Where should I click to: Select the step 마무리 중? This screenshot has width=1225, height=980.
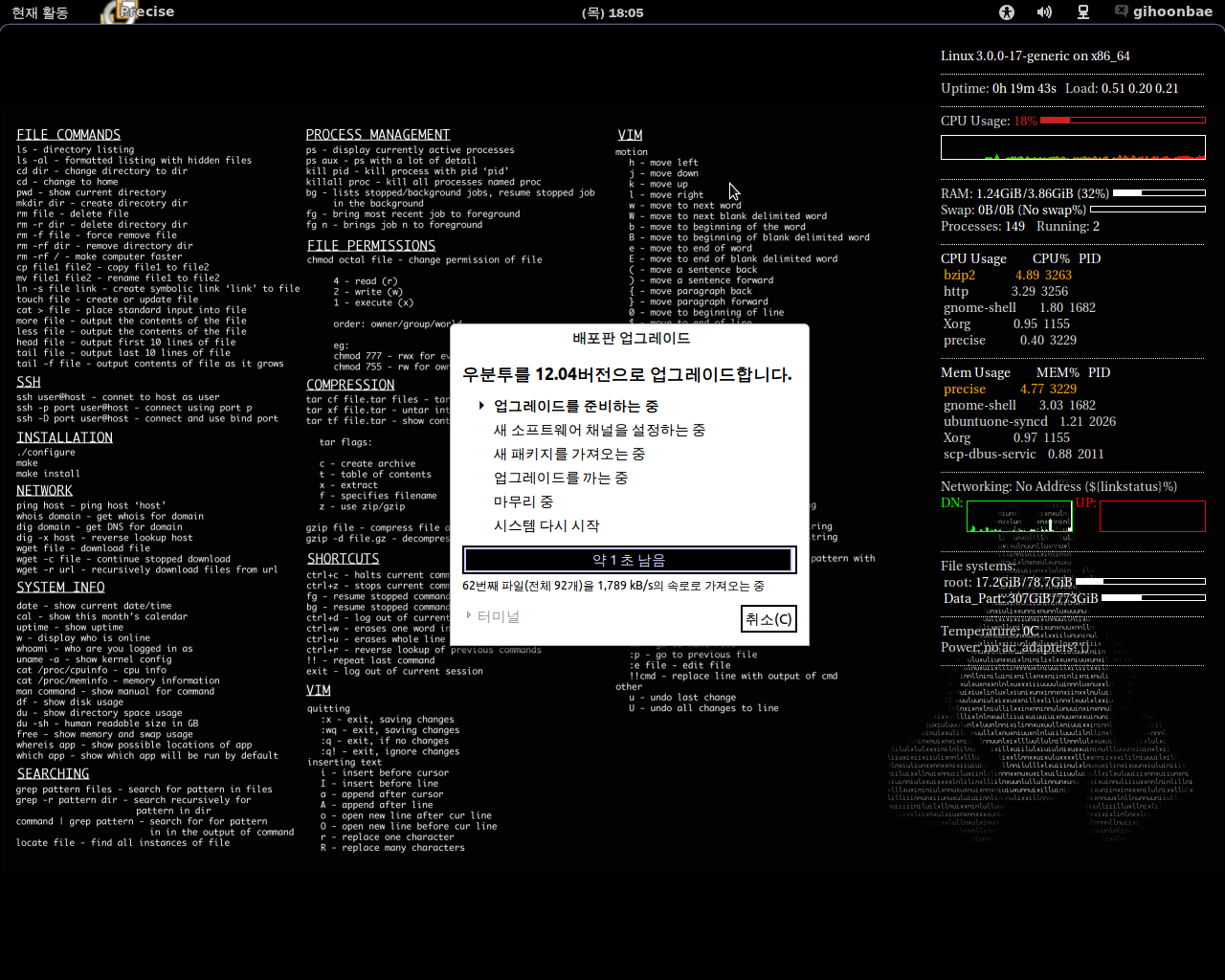[523, 501]
